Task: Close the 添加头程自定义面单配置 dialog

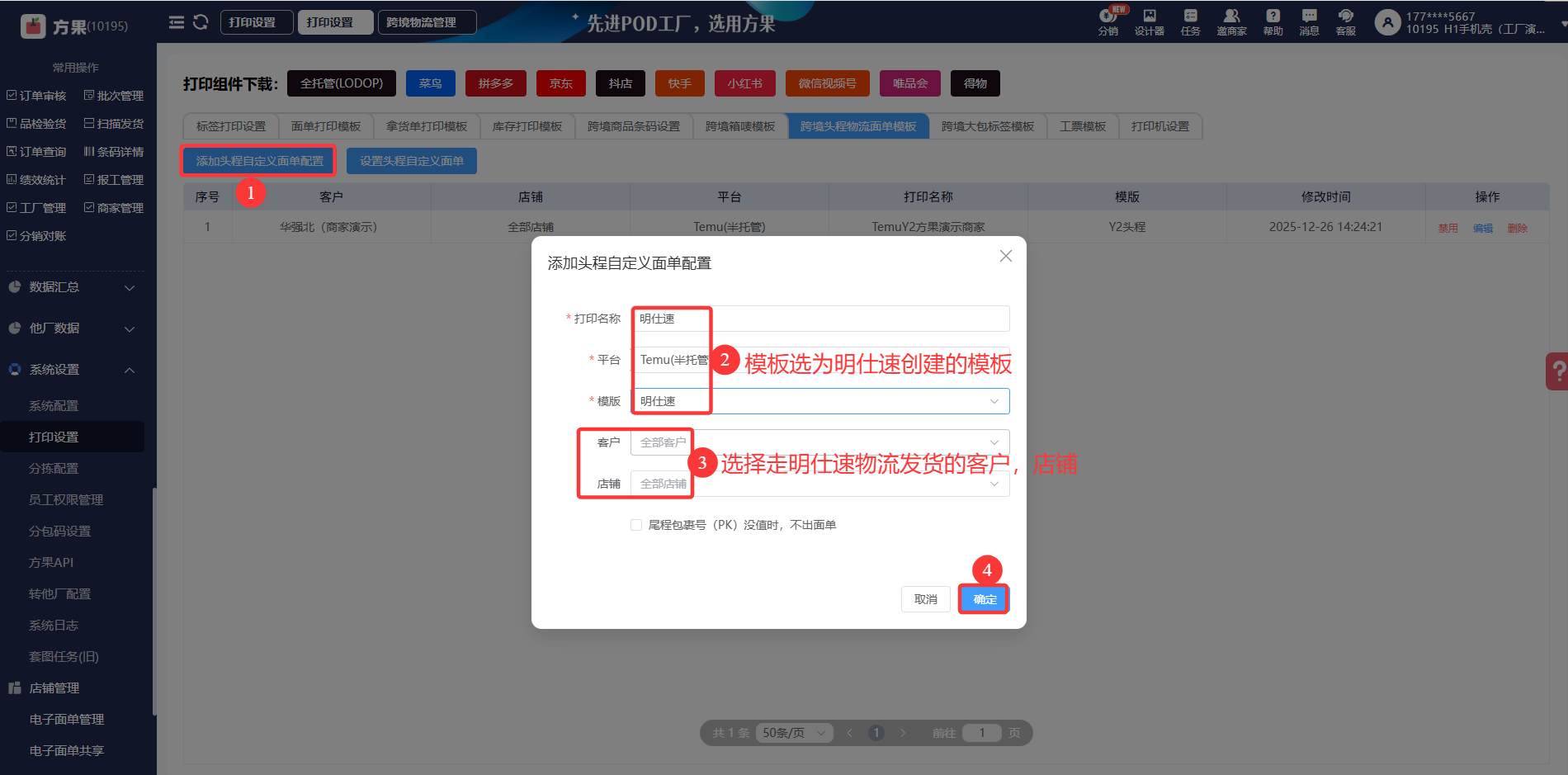Action: tap(1006, 256)
